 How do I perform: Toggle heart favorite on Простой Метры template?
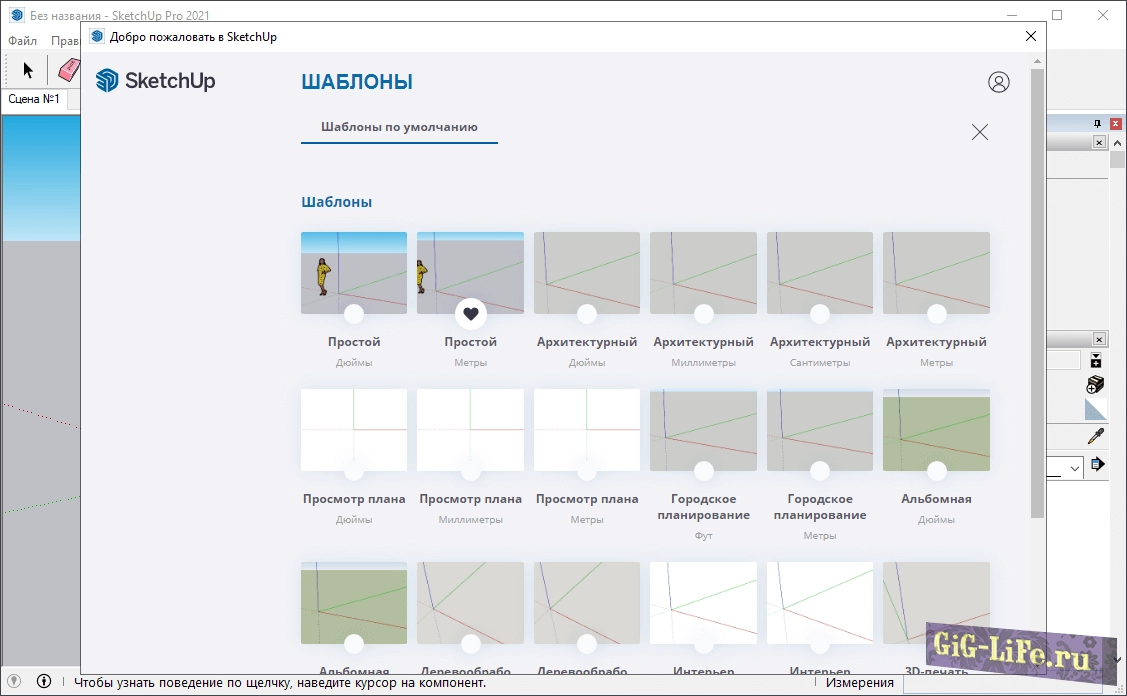pyautogui.click(x=471, y=314)
